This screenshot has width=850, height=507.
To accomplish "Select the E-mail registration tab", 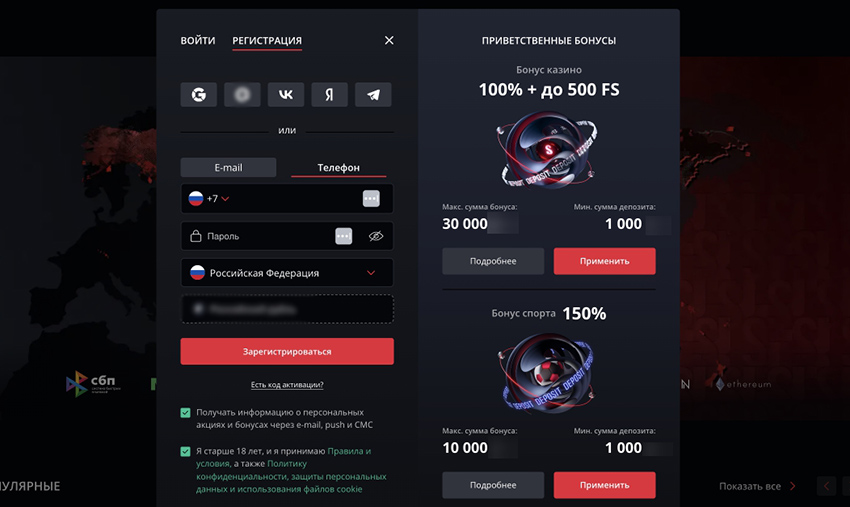I will click(x=228, y=168).
